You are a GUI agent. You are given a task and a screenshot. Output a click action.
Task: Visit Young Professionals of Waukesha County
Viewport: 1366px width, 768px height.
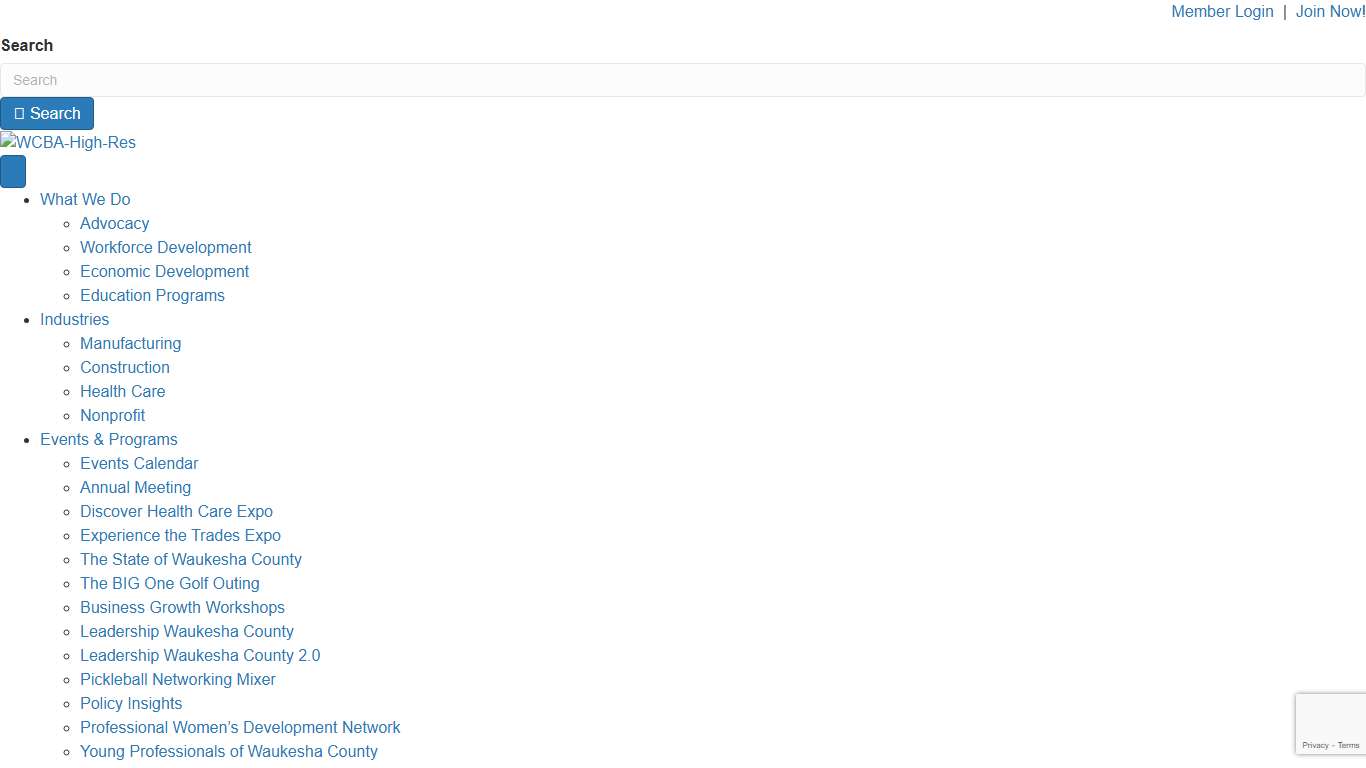(x=228, y=752)
